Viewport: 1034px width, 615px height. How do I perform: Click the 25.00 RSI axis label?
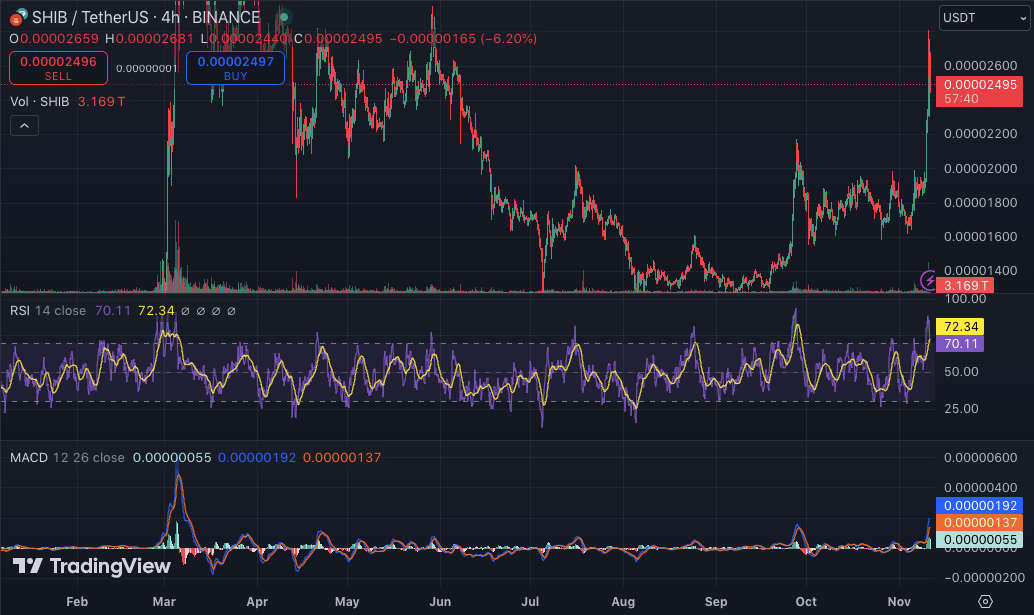pyautogui.click(x=961, y=409)
